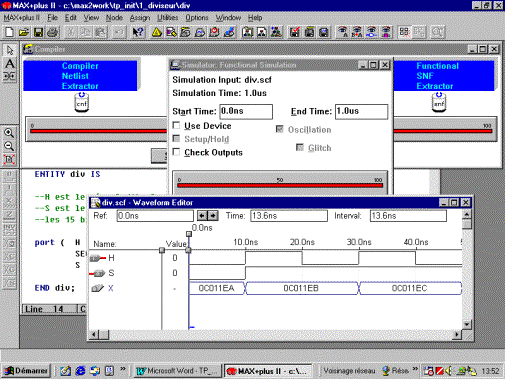Click the 'END div;' line in text editor

(x=55, y=288)
